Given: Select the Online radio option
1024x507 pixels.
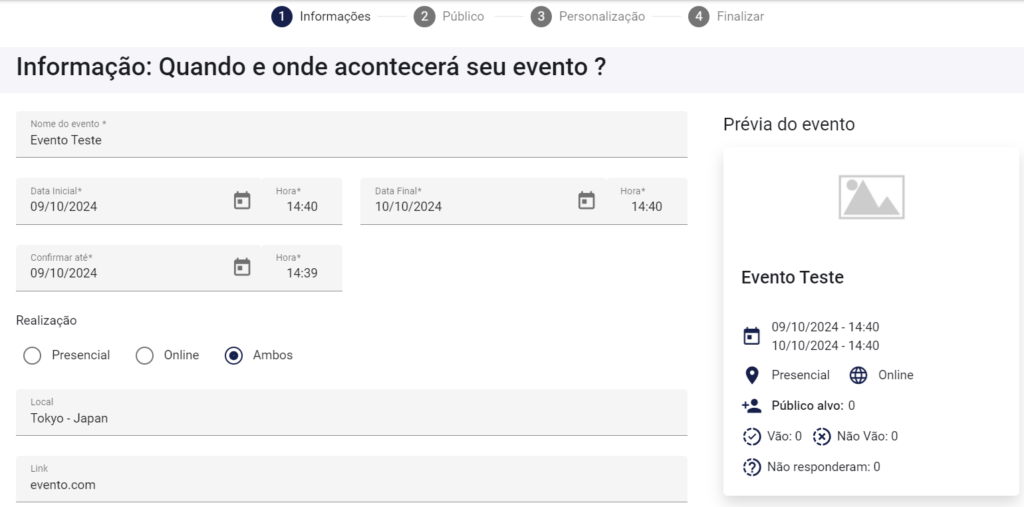Looking at the screenshot, I should click(x=145, y=356).
